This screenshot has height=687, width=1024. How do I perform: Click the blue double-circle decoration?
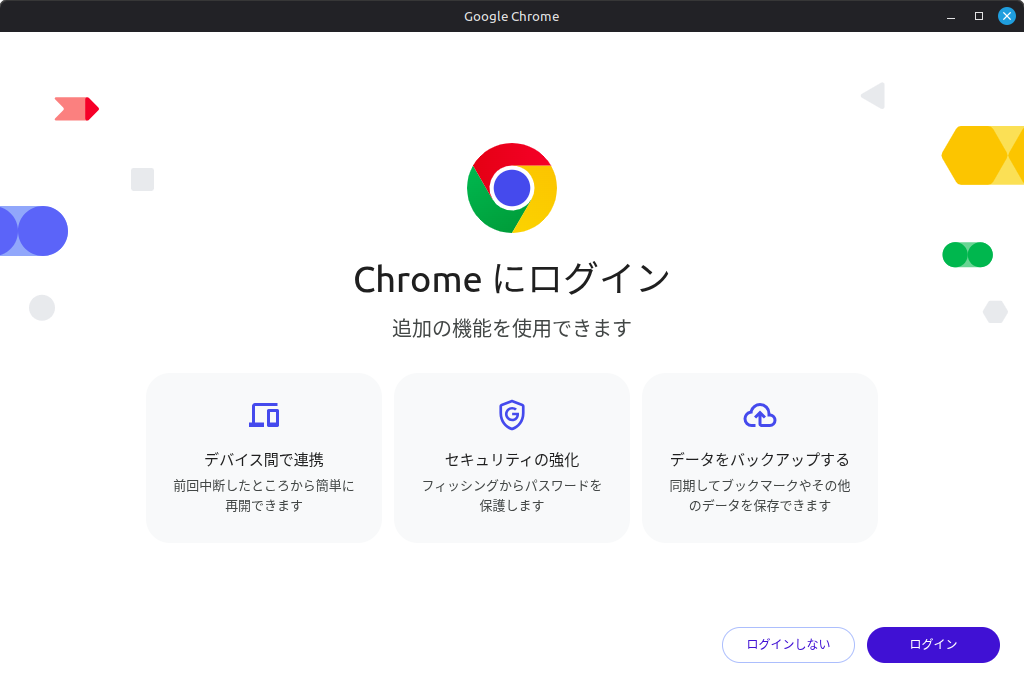[x=34, y=231]
